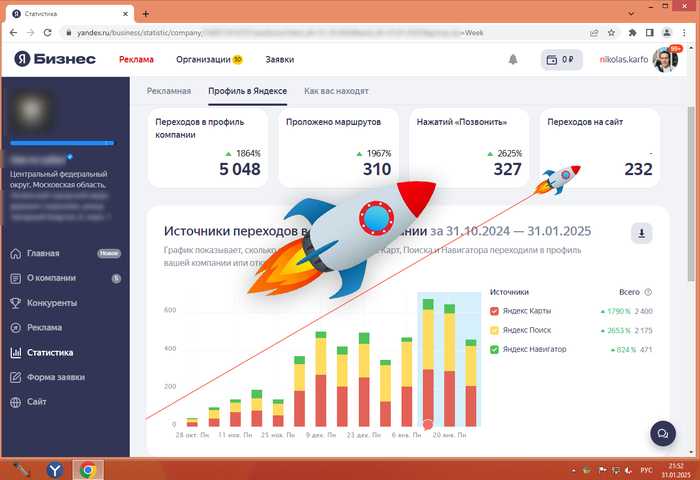Viewport: 700px width, 480px height.
Task: Click the Chrome taskbar icon
Action: [x=88, y=470]
